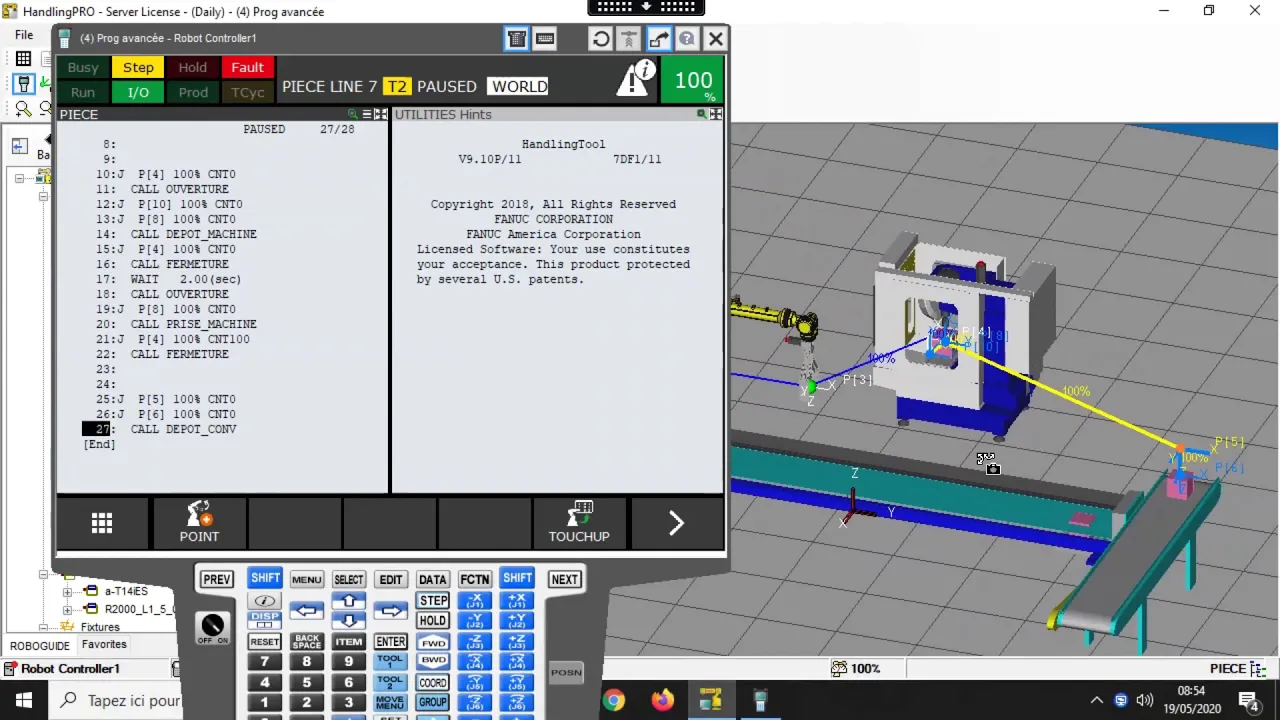Click the alarm warning triangle icon
The image size is (1280, 720).
635,79
